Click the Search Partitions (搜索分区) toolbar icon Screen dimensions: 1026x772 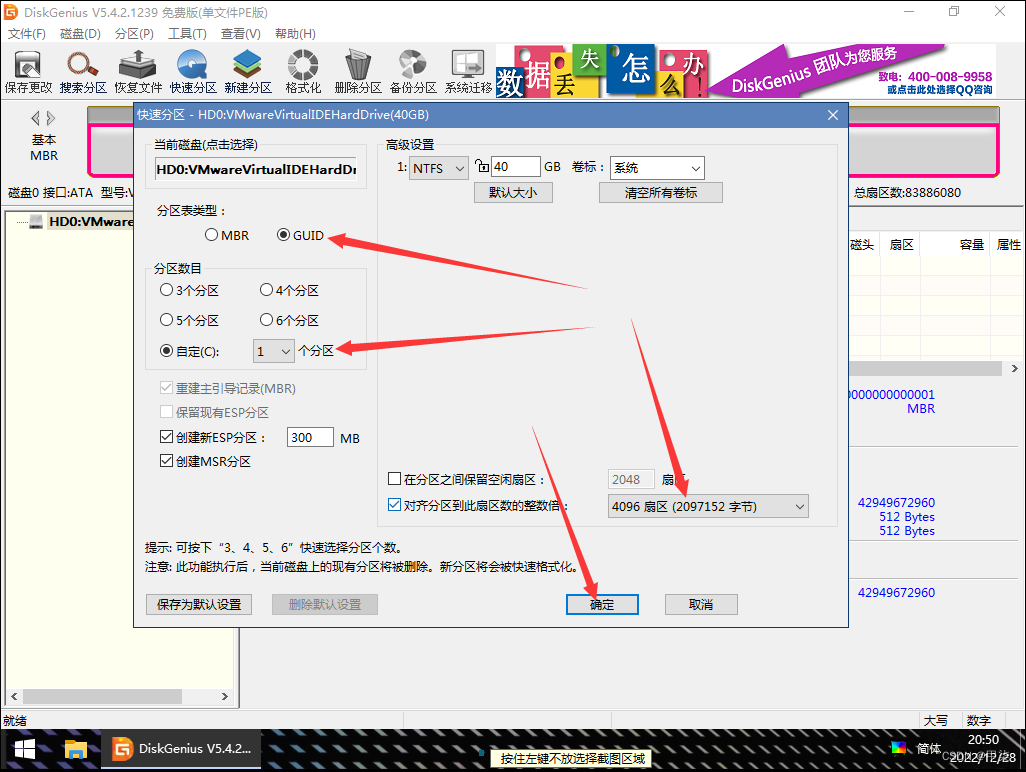coord(83,72)
